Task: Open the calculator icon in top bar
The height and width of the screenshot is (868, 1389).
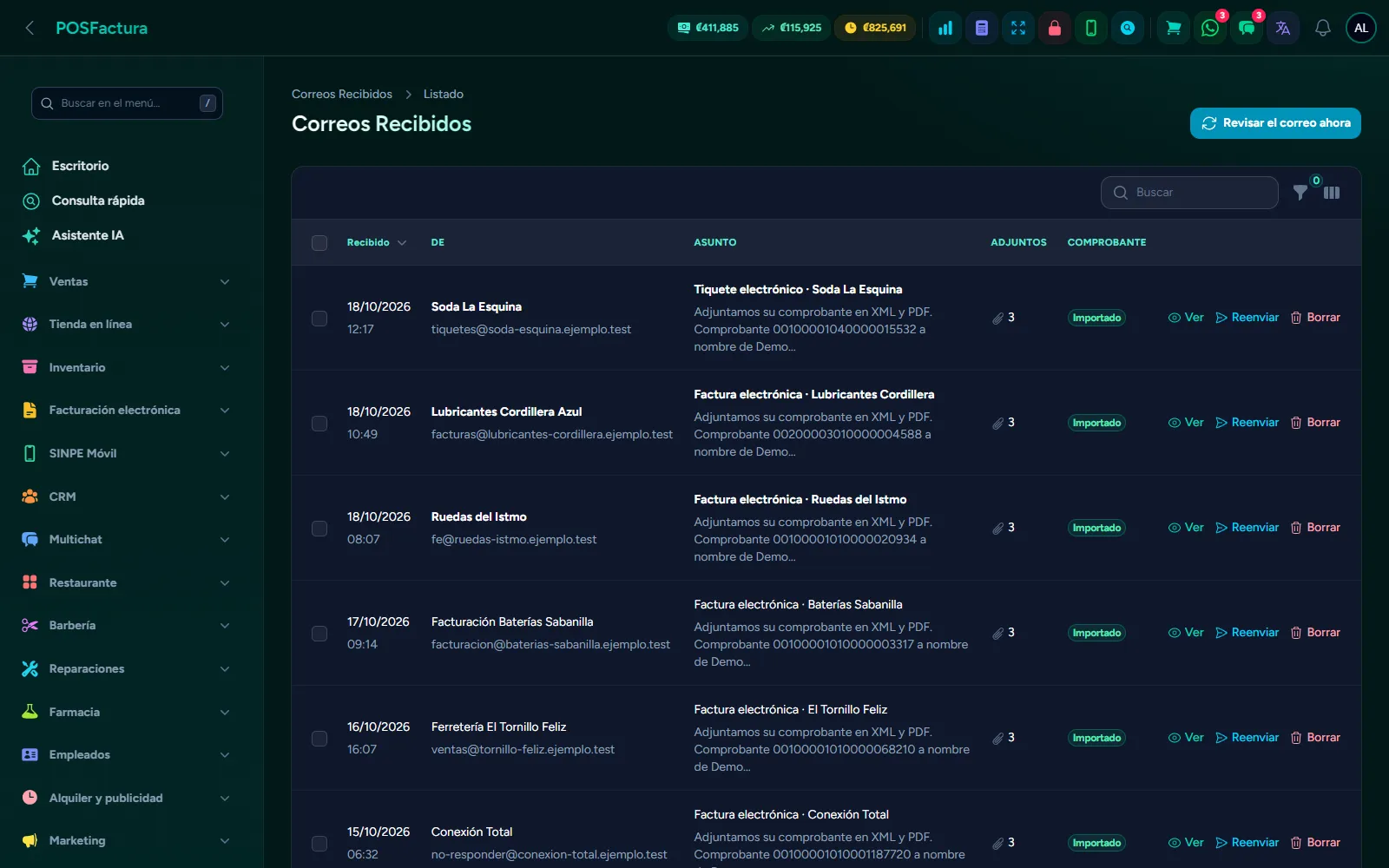Action: pyautogui.click(x=982, y=28)
